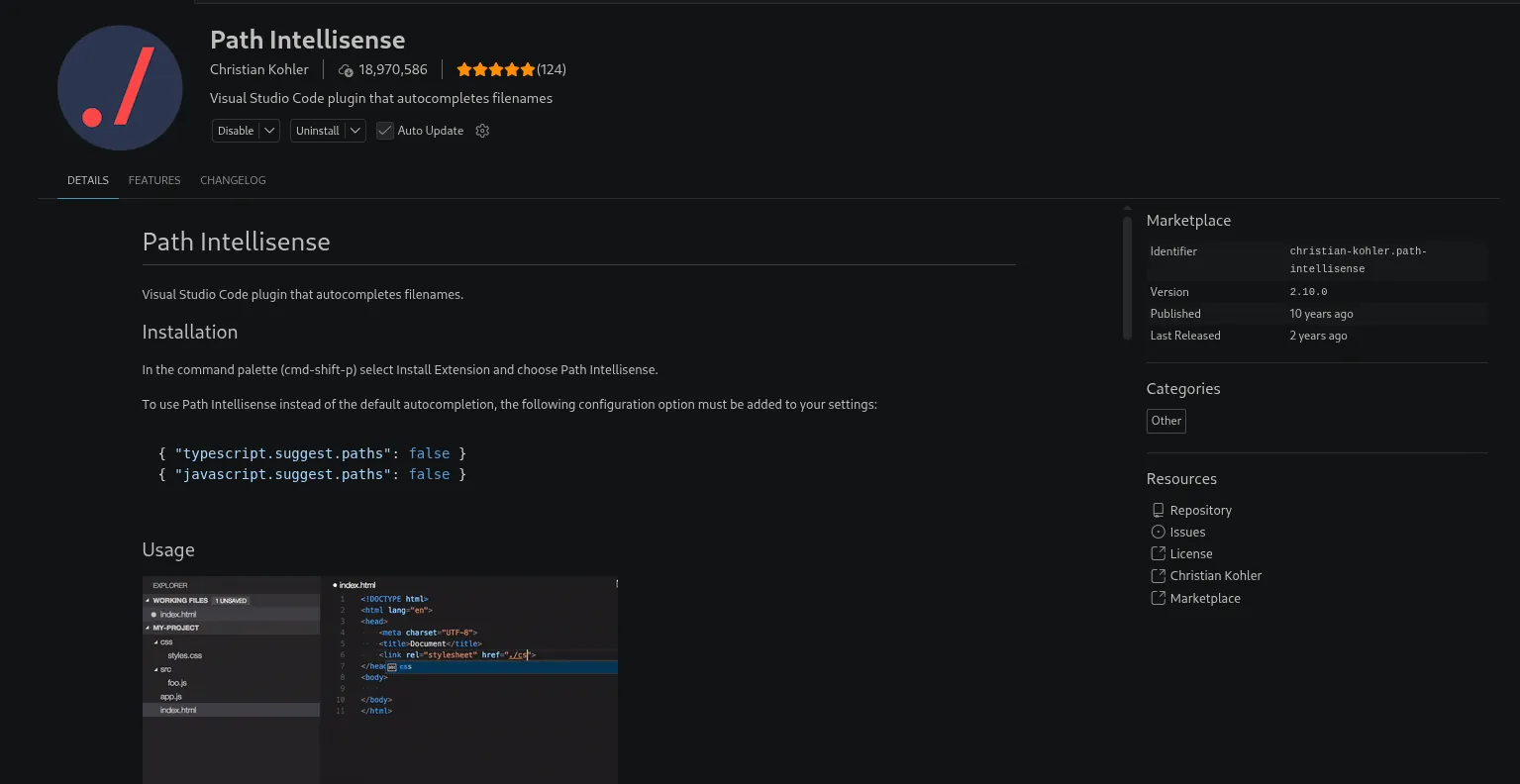This screenshot has width=1520, height=784.
Task: Click the Marketplace external link icon
Action: click(1158, 598)
